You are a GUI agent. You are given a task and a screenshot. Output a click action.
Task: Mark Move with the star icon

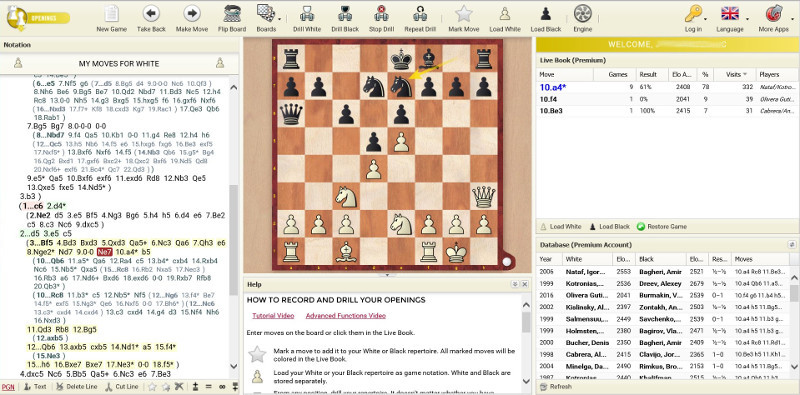463,14
